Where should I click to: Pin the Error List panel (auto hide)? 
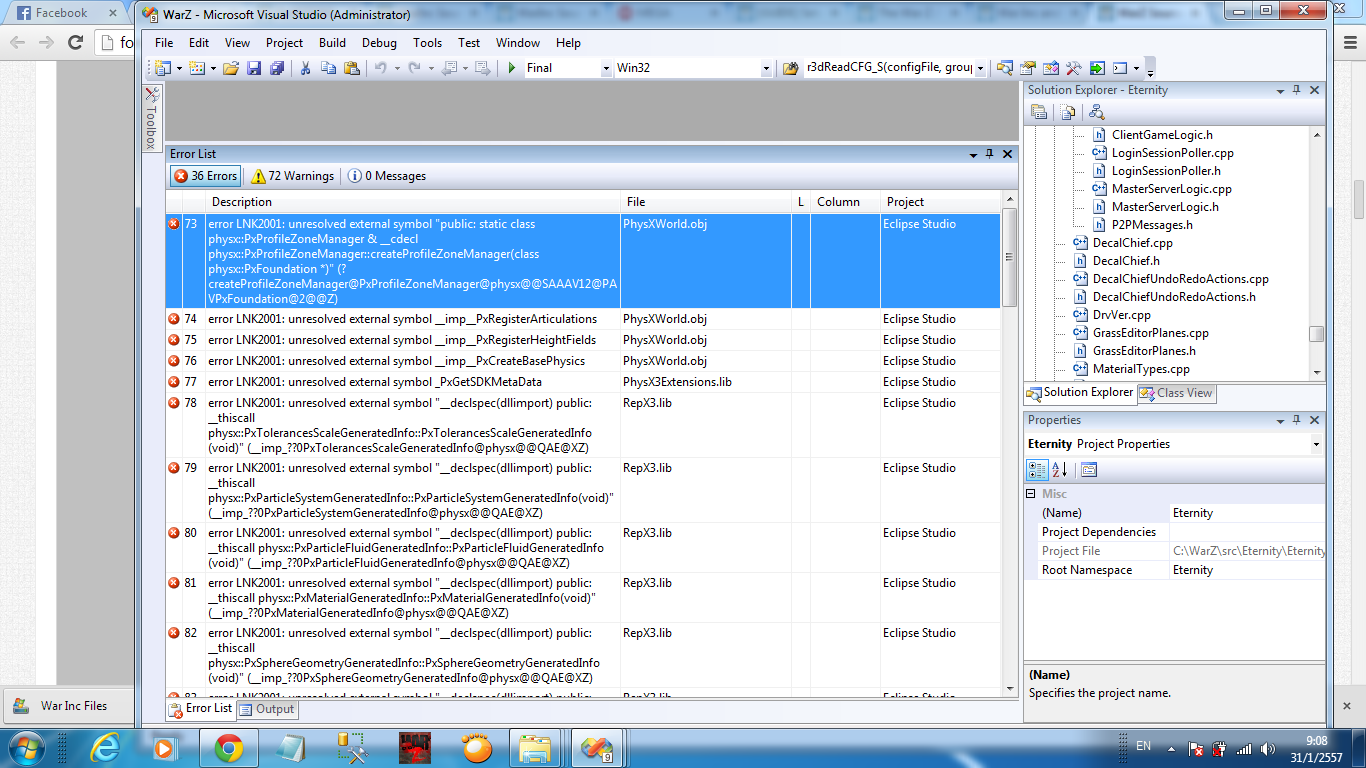coord(990,154)
